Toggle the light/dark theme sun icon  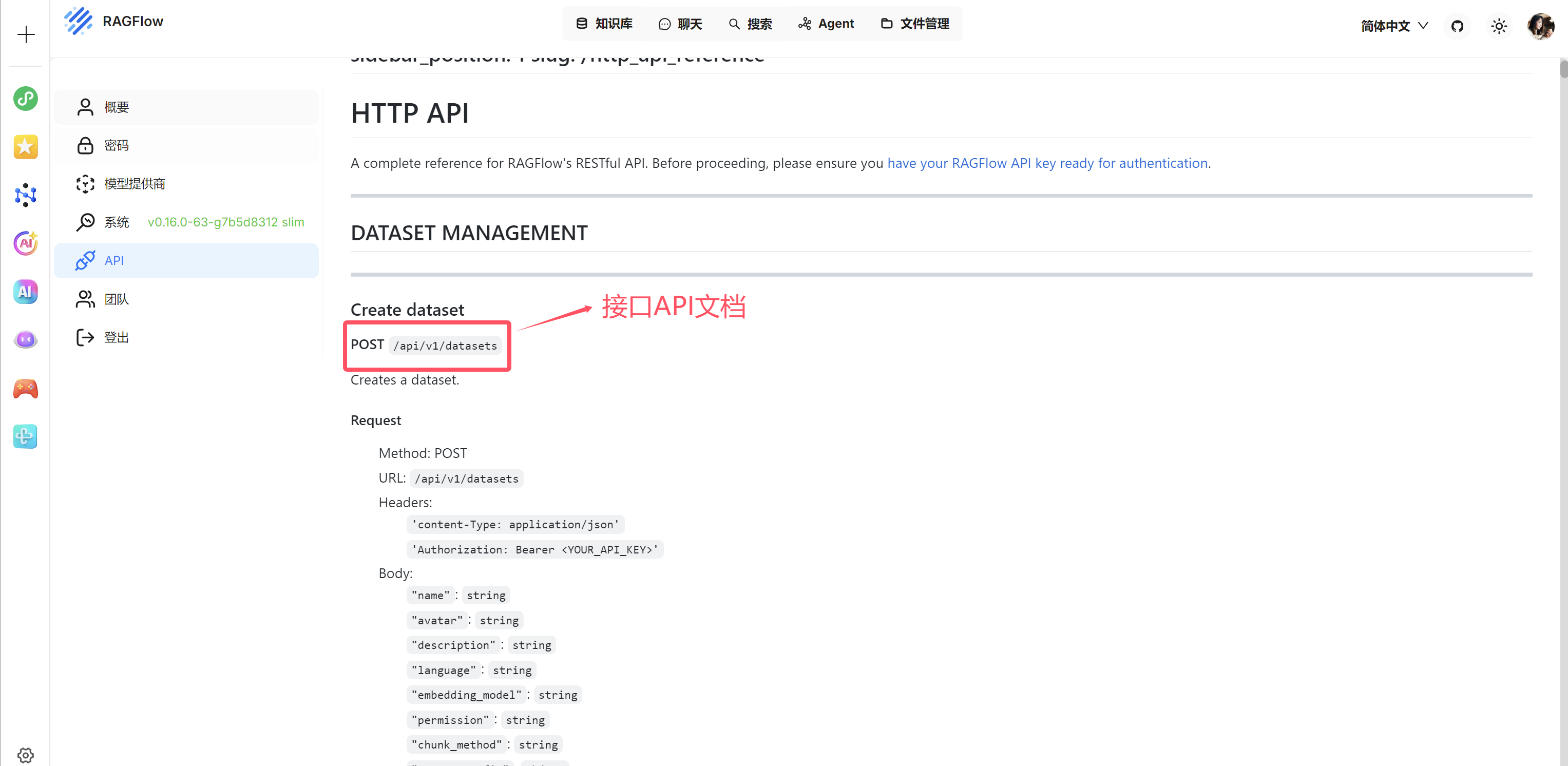(1499, 26)
